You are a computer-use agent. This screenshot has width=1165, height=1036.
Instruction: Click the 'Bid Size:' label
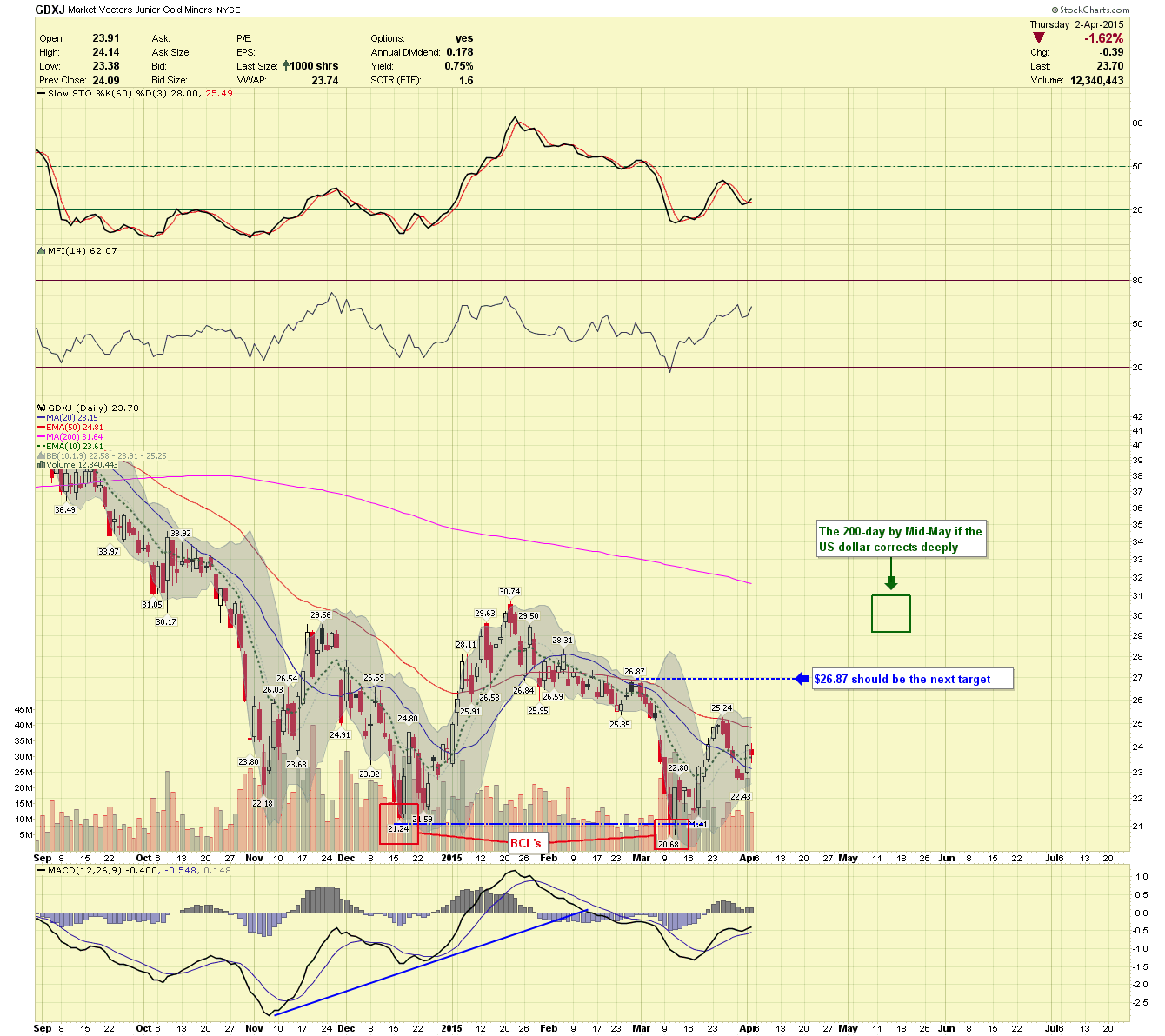point(170,80)
